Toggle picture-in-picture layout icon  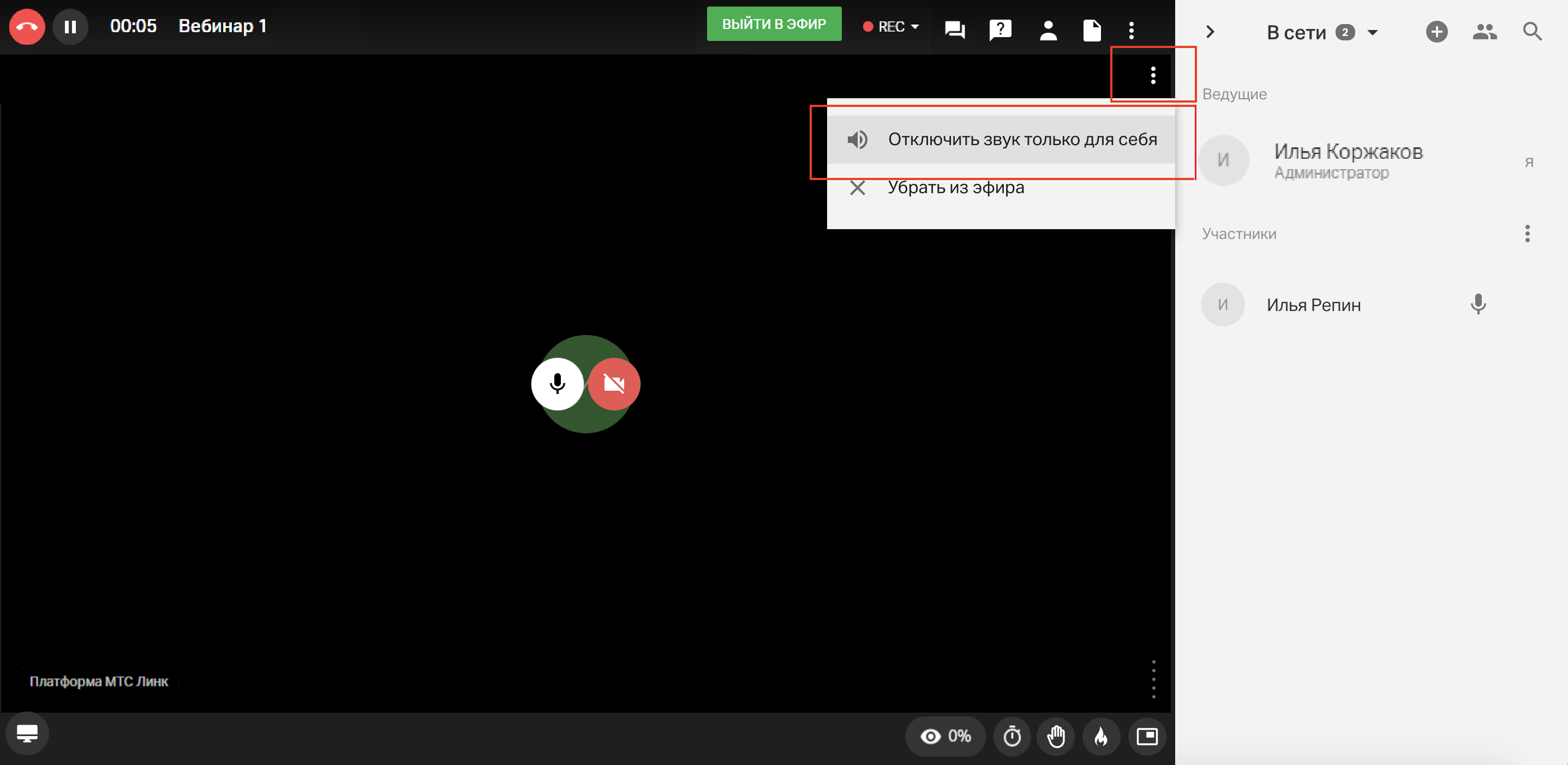pos(1147,737)
